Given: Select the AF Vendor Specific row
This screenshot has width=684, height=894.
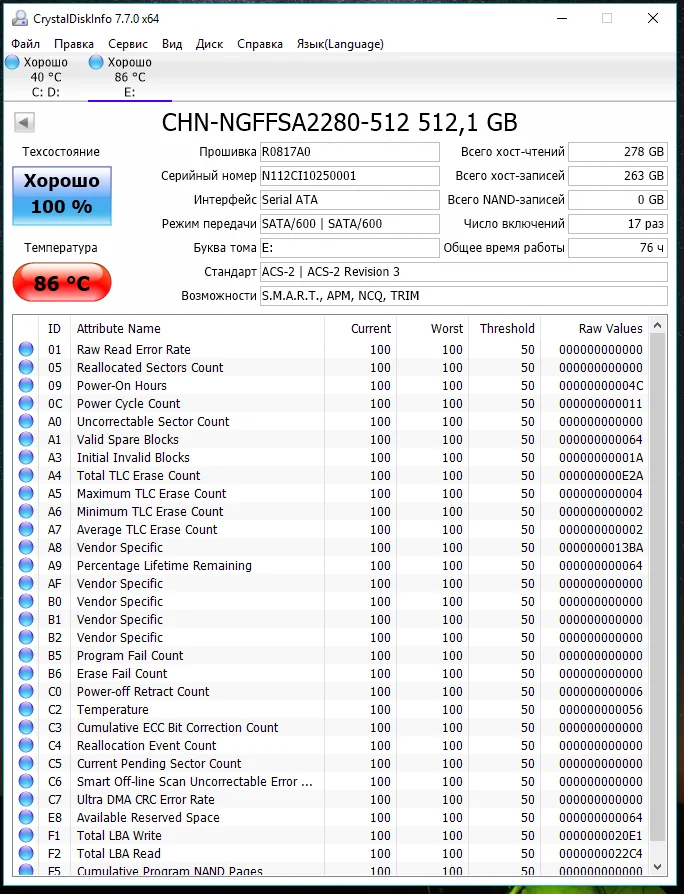Looking at the screenshot, I should point(331,583).
